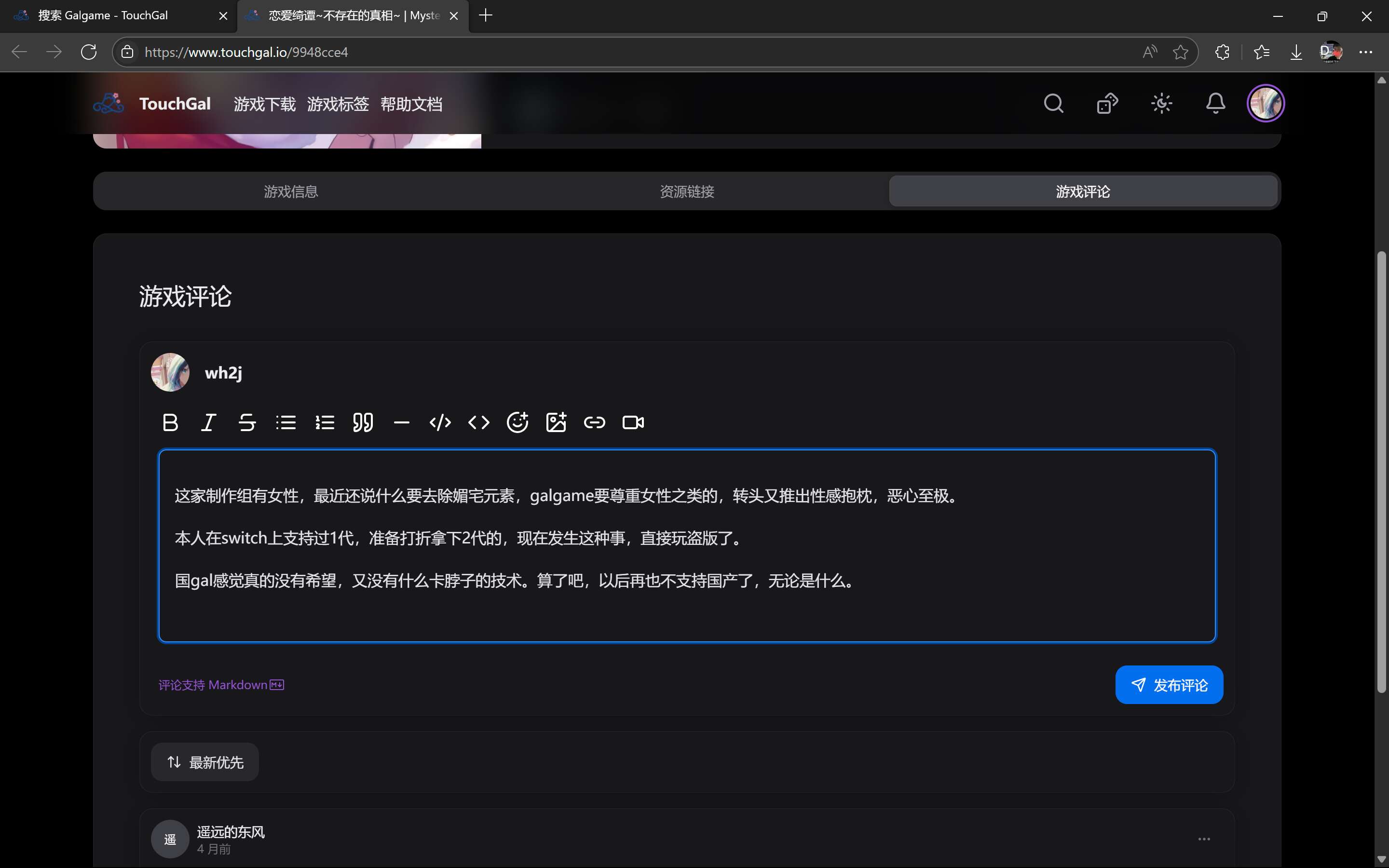Select the 游戏评论 tab
The height and width of the screenshot is (868, 1389).
point(1083,192)
